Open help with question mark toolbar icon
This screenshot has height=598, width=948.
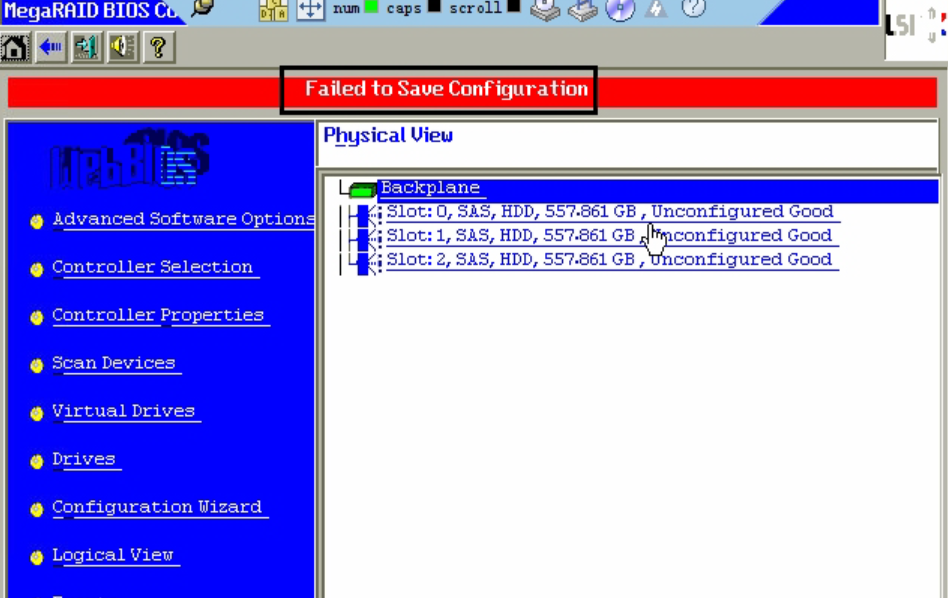(159, 47)
